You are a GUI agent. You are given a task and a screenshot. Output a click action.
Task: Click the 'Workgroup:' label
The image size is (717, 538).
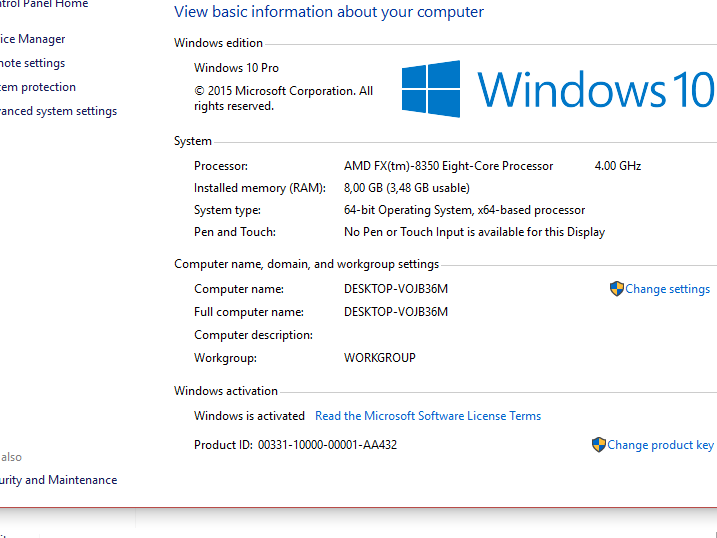[225, 358]
